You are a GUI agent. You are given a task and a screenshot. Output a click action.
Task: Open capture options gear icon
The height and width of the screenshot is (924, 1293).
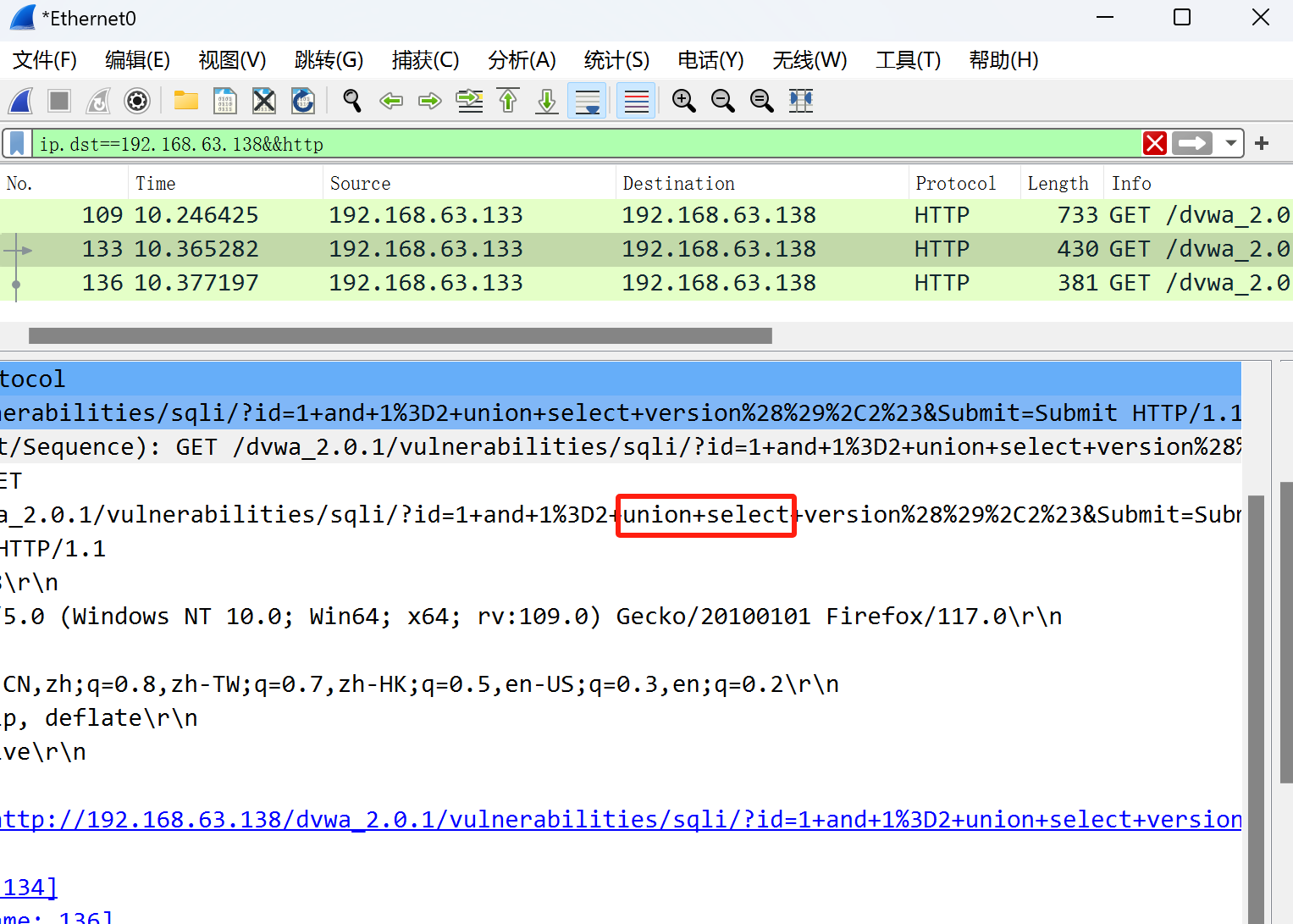[137, 101]
